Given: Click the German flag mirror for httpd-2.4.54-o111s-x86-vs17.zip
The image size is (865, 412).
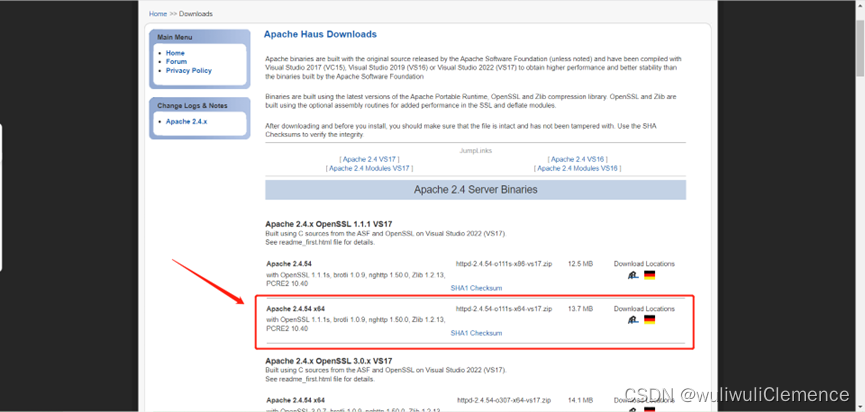Looking at the screenshot, I should point(649,275).
